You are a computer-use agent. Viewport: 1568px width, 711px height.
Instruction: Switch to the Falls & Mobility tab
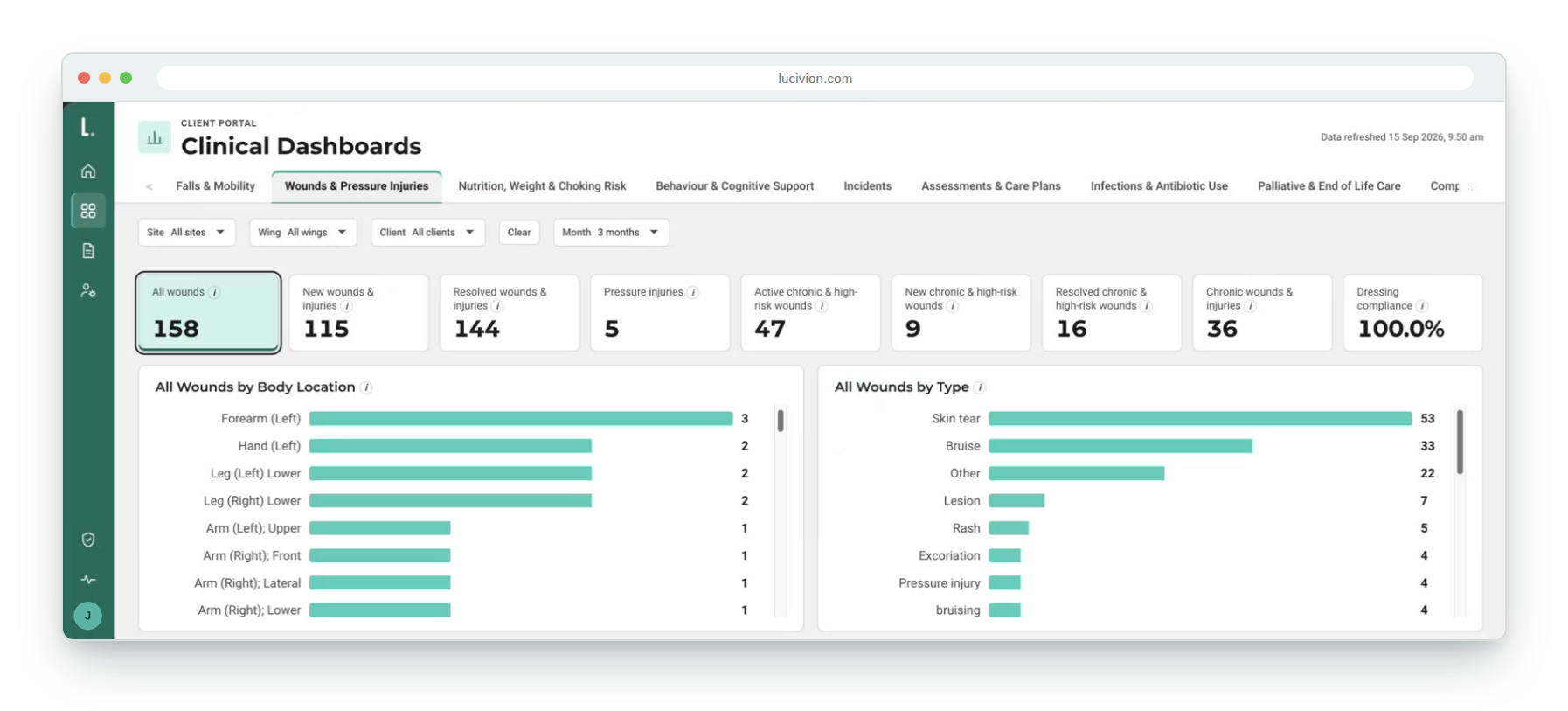point(215,186)
